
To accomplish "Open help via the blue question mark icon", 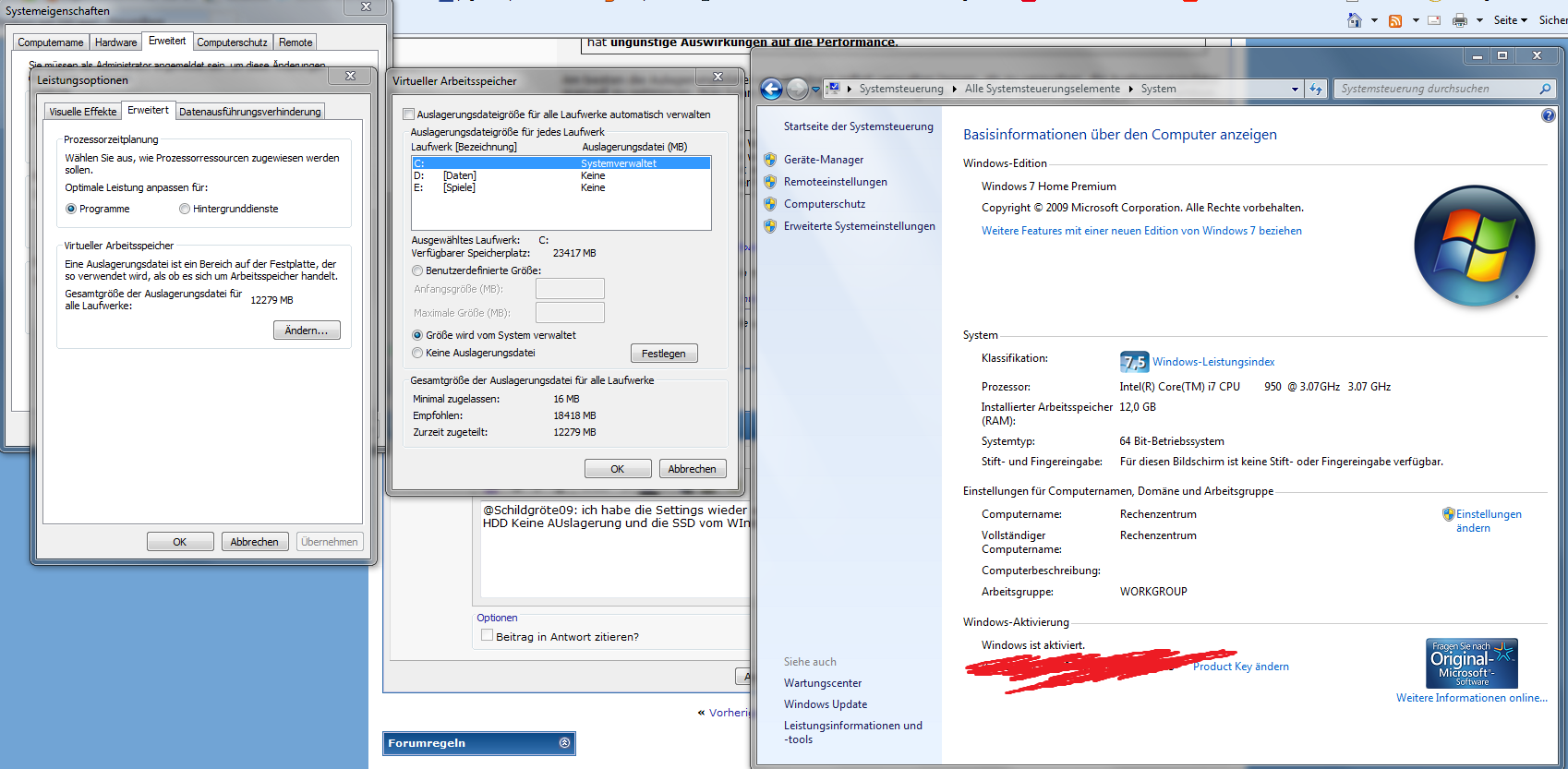I will [1549, 115].
